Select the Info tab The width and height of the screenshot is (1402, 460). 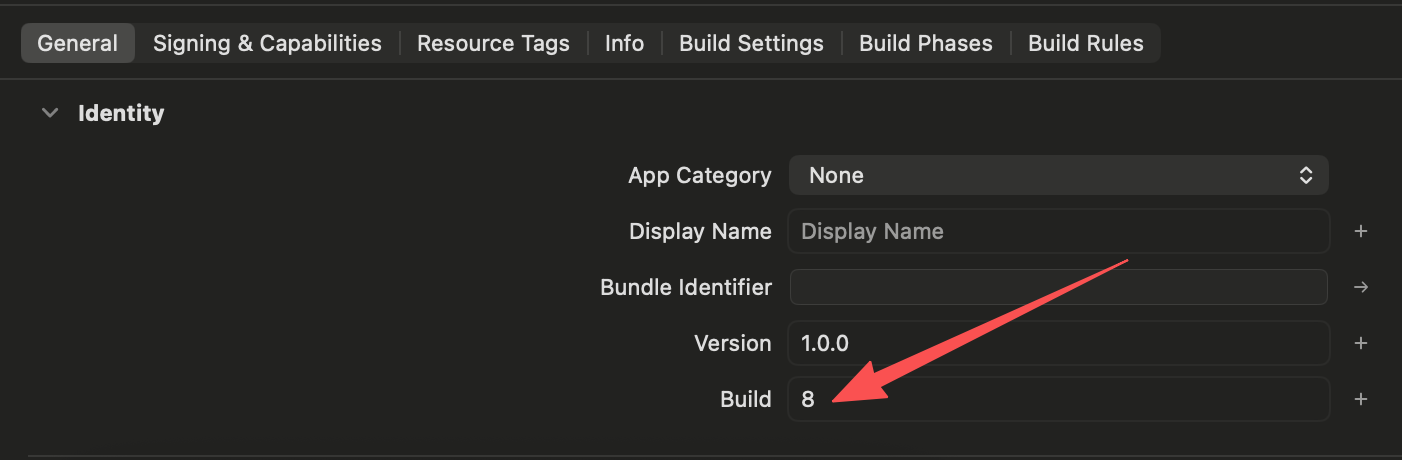pyautogui.click(x=624, y=44)
